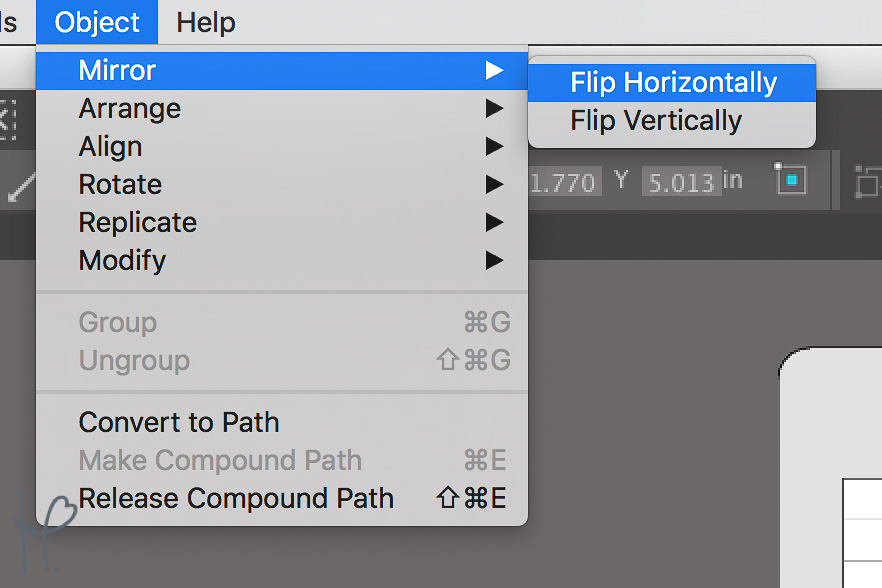
Task: Select the line tool icon at left
Action: point(20,187)
